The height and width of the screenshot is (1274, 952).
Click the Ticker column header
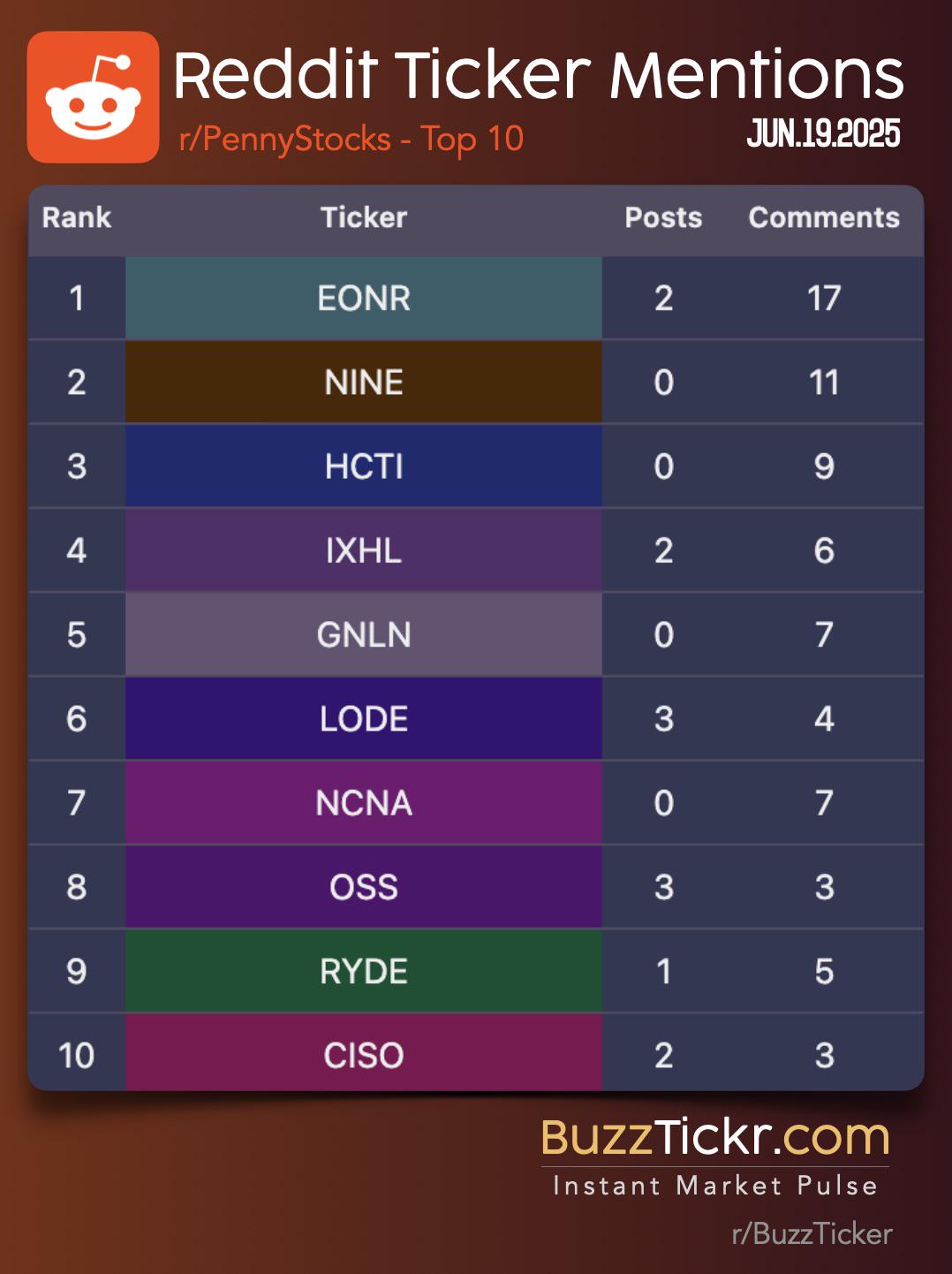tap(364, 217)
